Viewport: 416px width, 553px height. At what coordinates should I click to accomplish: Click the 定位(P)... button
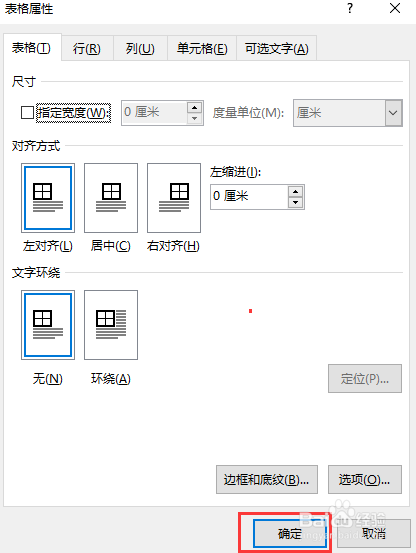(x=365, y=378)
